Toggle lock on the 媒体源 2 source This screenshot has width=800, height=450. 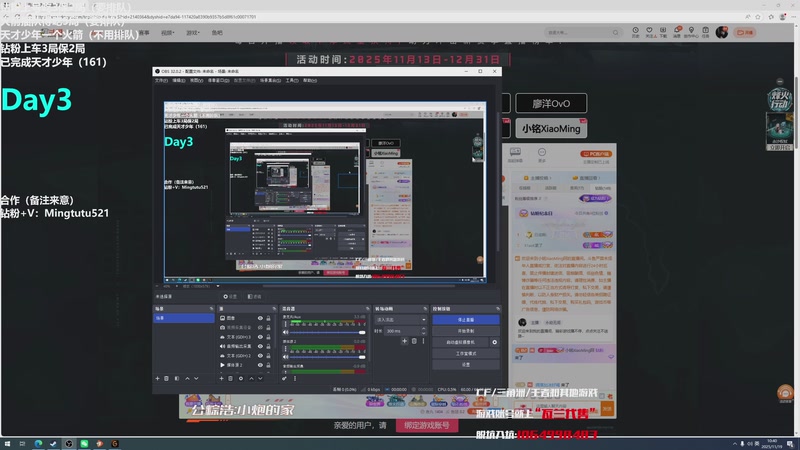pos(268,365)
